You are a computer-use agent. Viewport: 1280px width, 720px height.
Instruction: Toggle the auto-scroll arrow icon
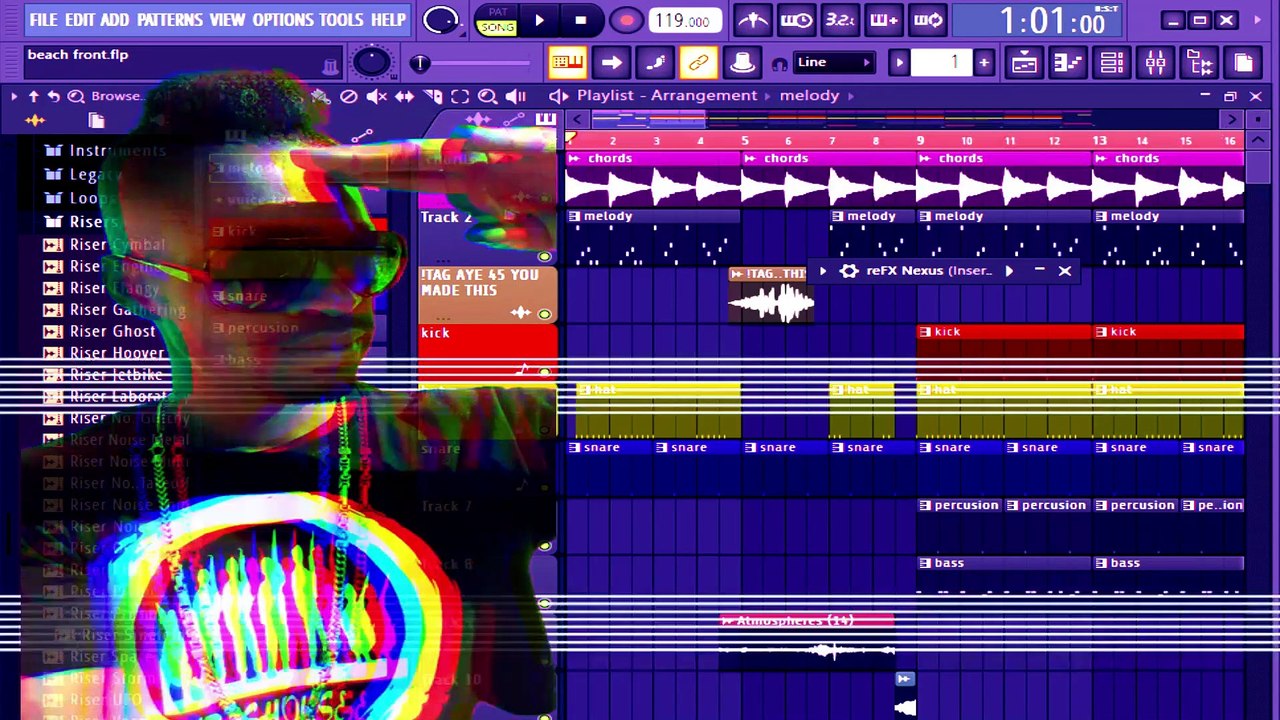(x=611, y=63)
